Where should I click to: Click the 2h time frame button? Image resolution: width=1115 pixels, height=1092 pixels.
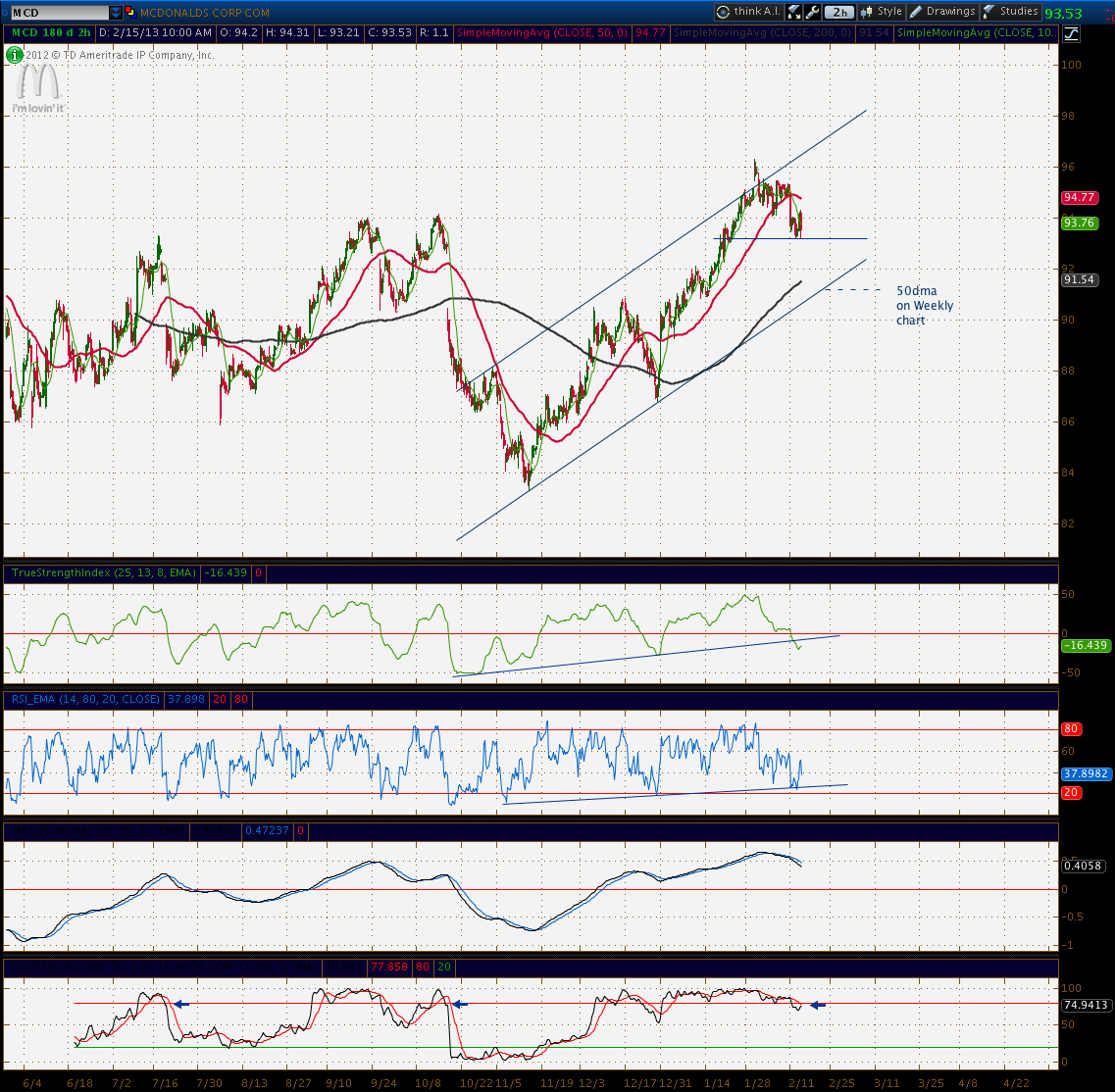pos(839,12)
